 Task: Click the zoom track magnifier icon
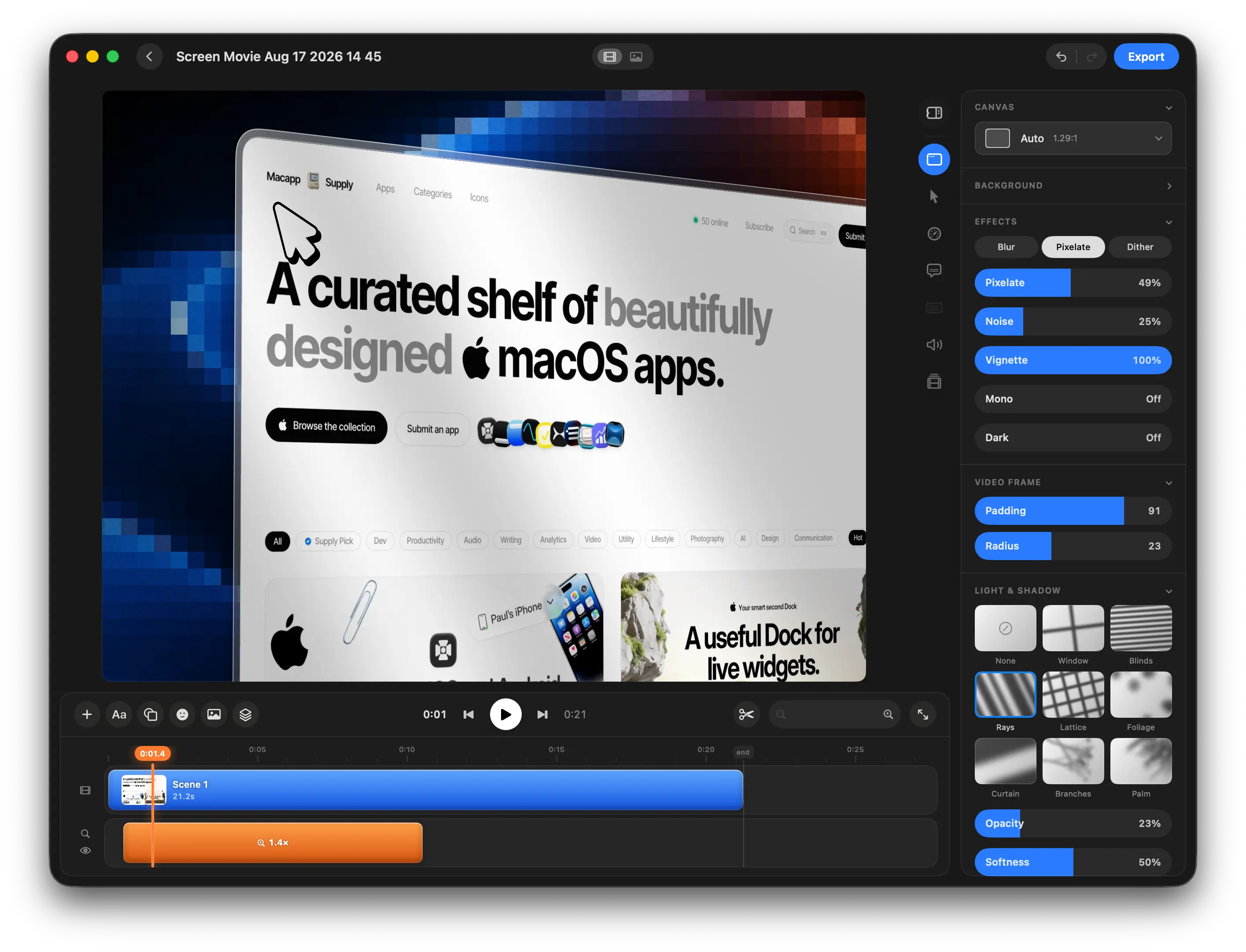[85, 834]
